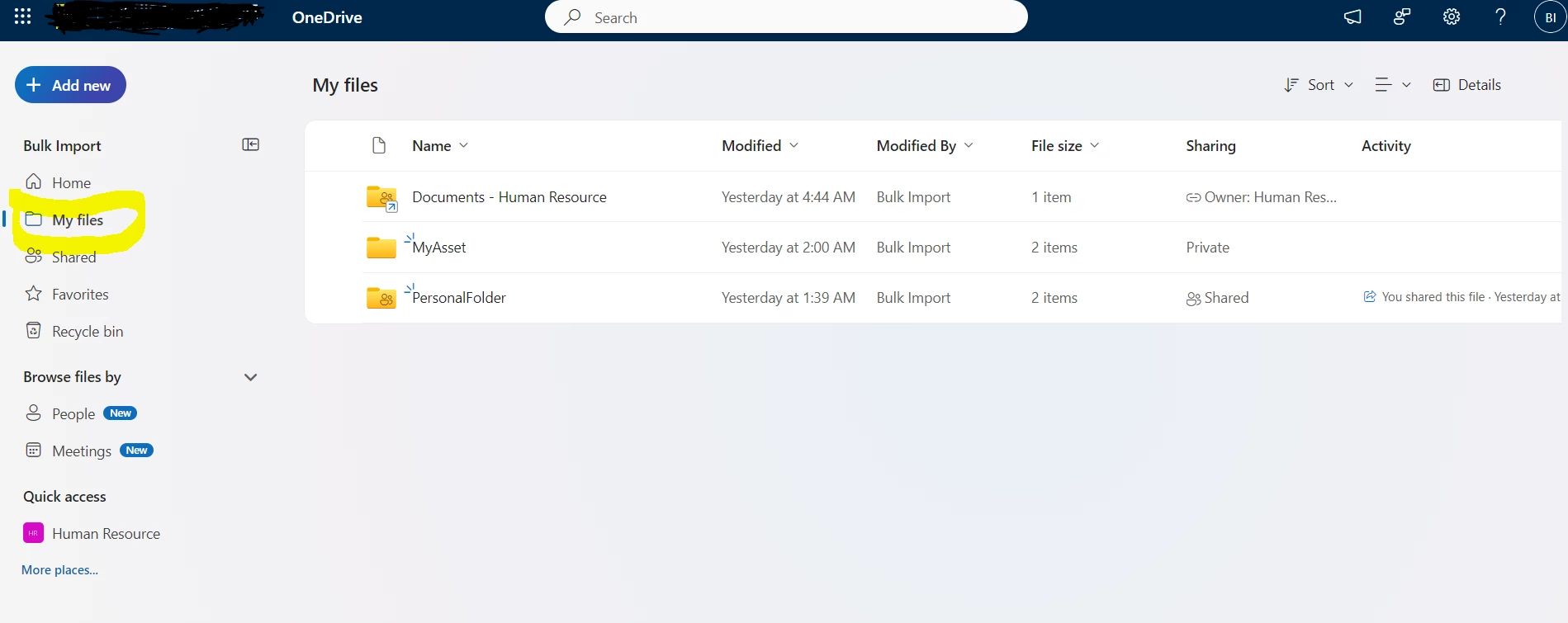The image size is (1568, 623).
Task: Click the Quick access heading
Action: tap(64, 496)
